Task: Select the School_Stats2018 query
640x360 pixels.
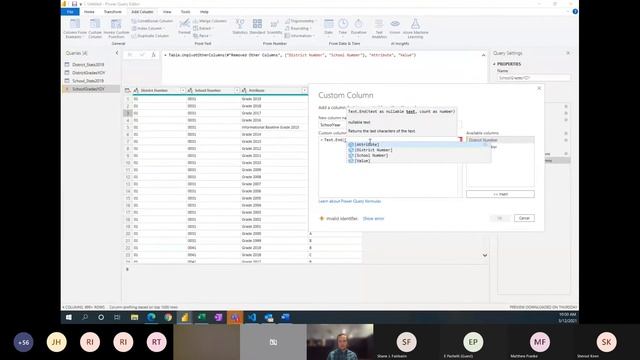Action: click(x=88, y=81)
